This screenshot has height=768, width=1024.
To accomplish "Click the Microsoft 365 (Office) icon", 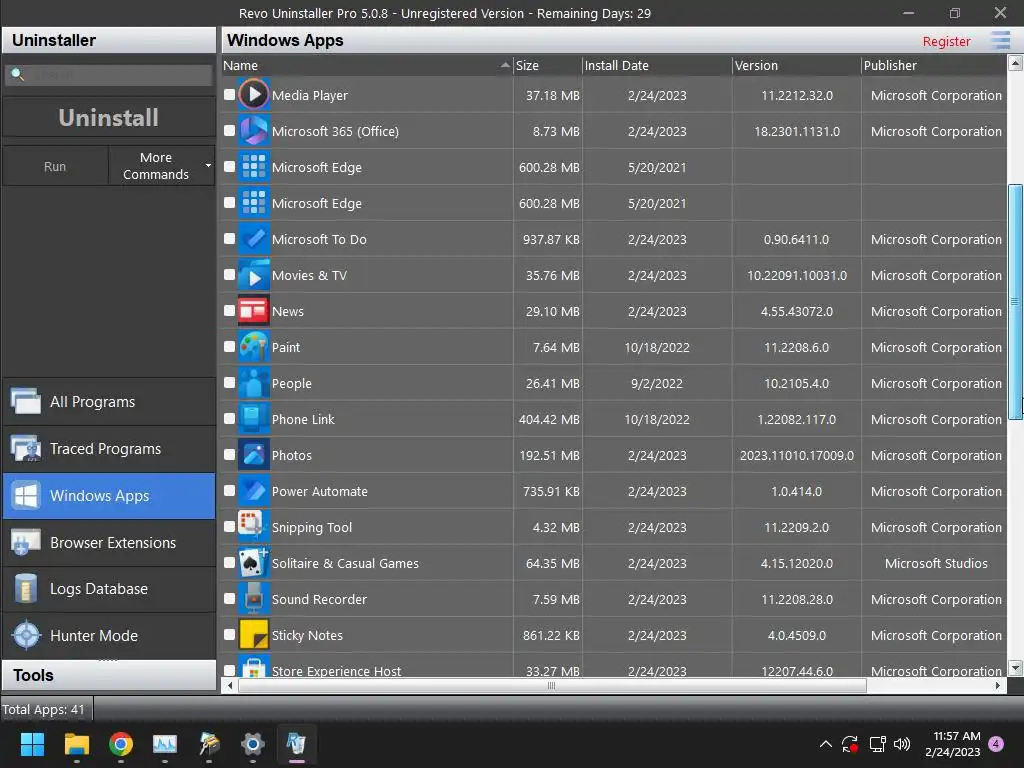I will coord(253,131).
